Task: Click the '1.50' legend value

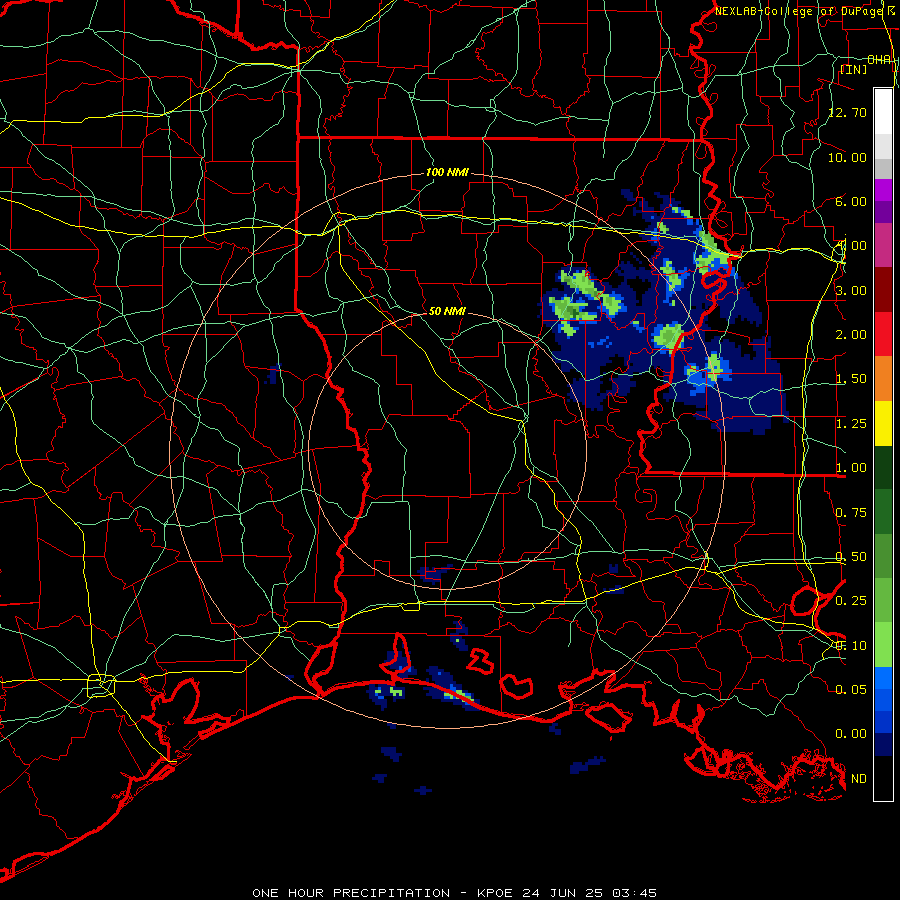Action: (x=851, y=379)
